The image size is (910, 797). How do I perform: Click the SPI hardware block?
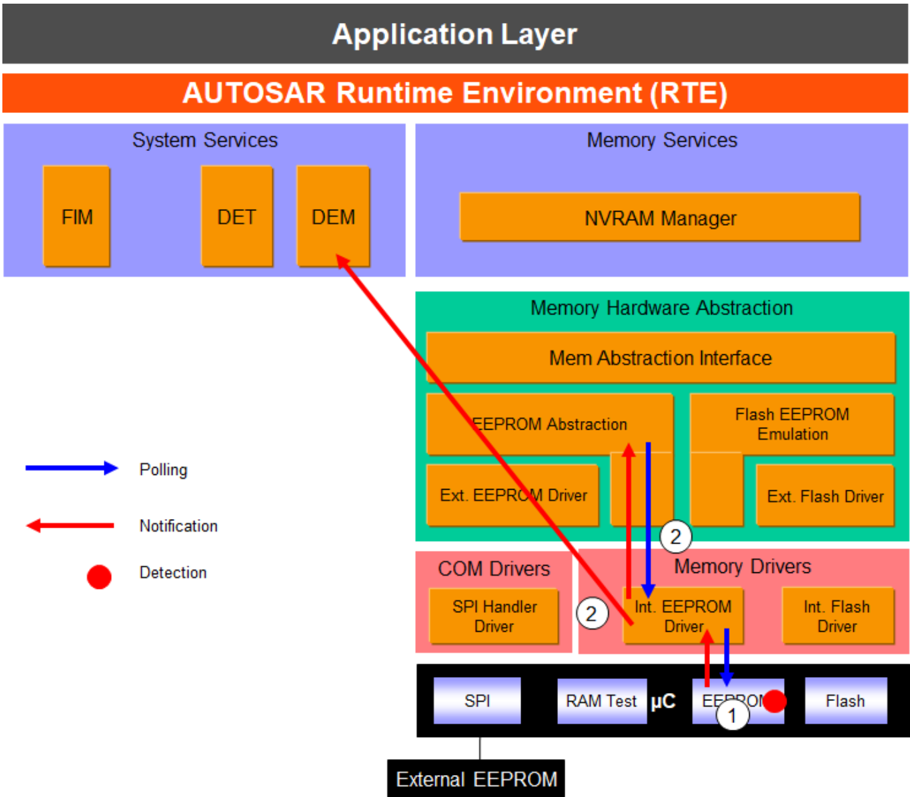coord(477,701)
